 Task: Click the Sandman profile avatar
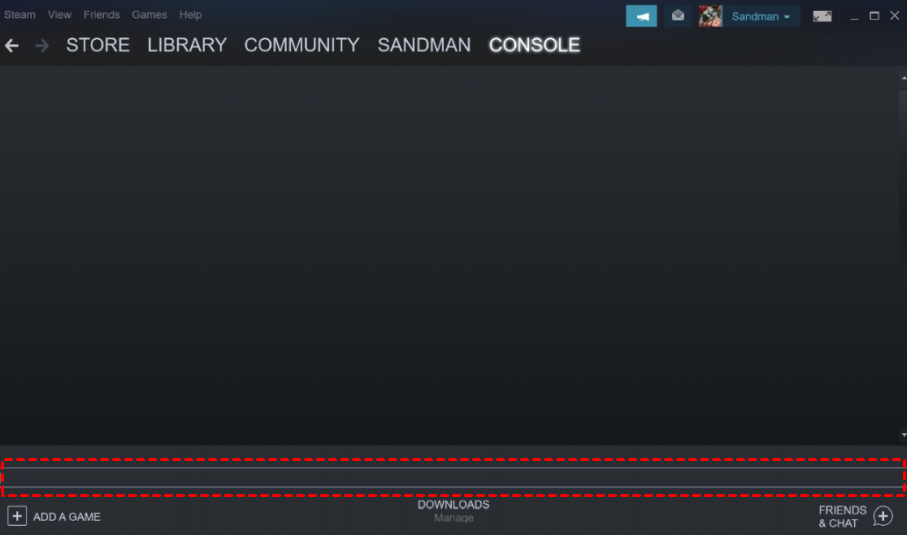[x=710, y=16]
